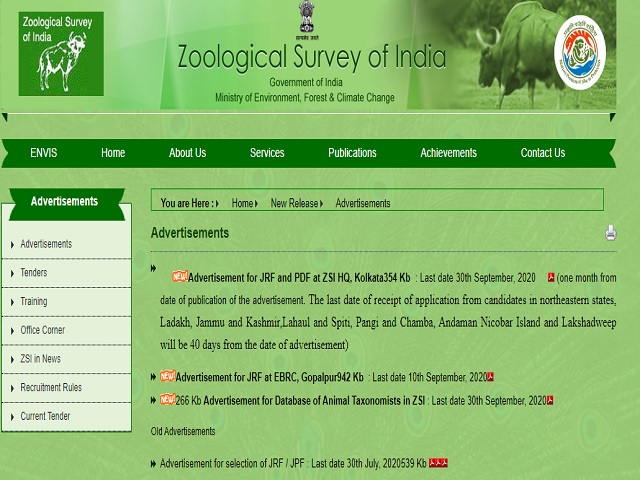Click NEW badge on JRF and PDF Kolkata
640x480 pixels.
180,276
